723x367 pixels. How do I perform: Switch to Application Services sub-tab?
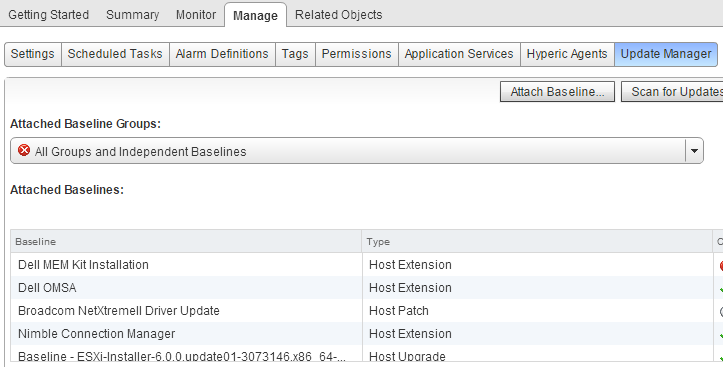coord(459,54)
